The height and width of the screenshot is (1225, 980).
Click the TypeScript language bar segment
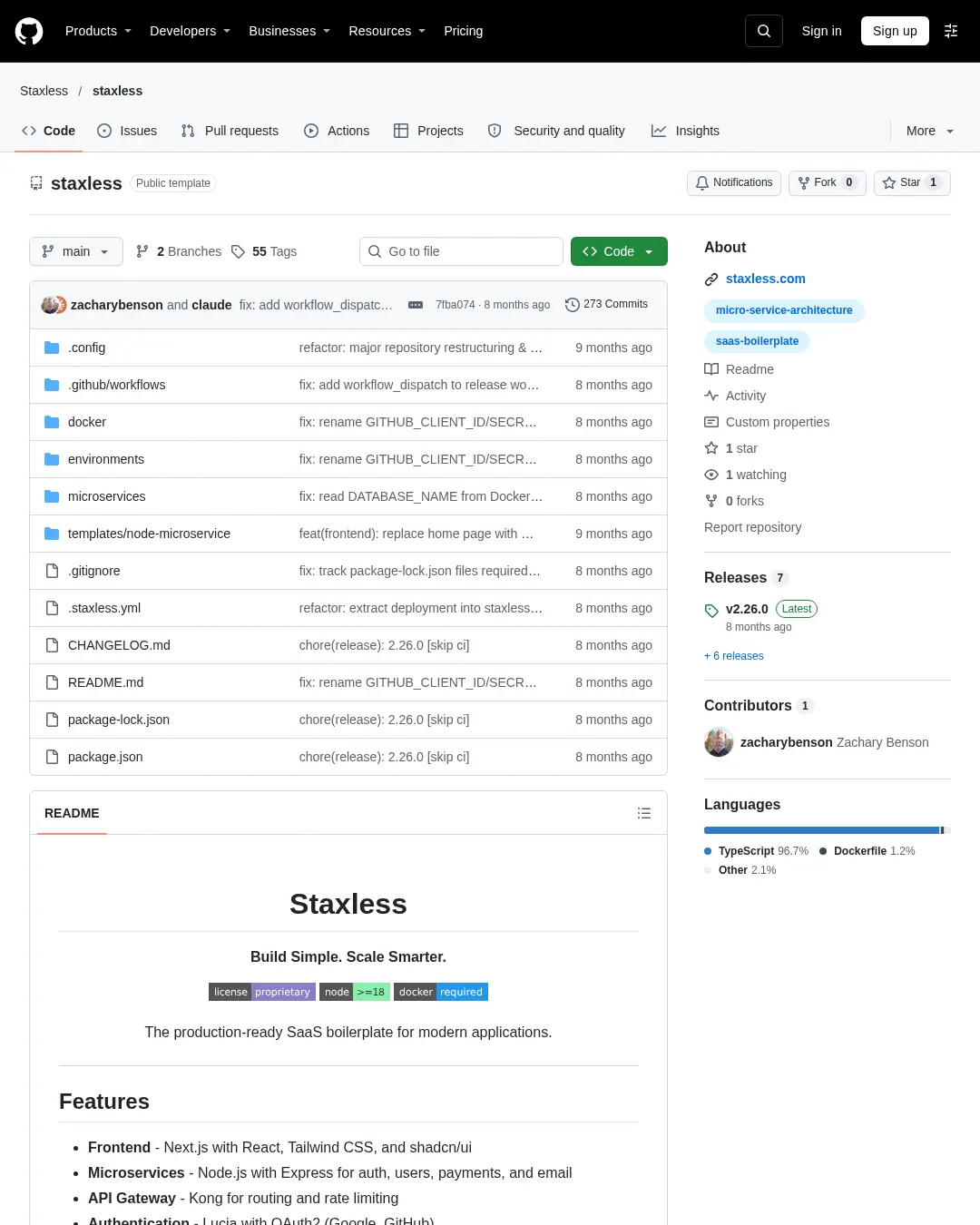coord(821,830)
